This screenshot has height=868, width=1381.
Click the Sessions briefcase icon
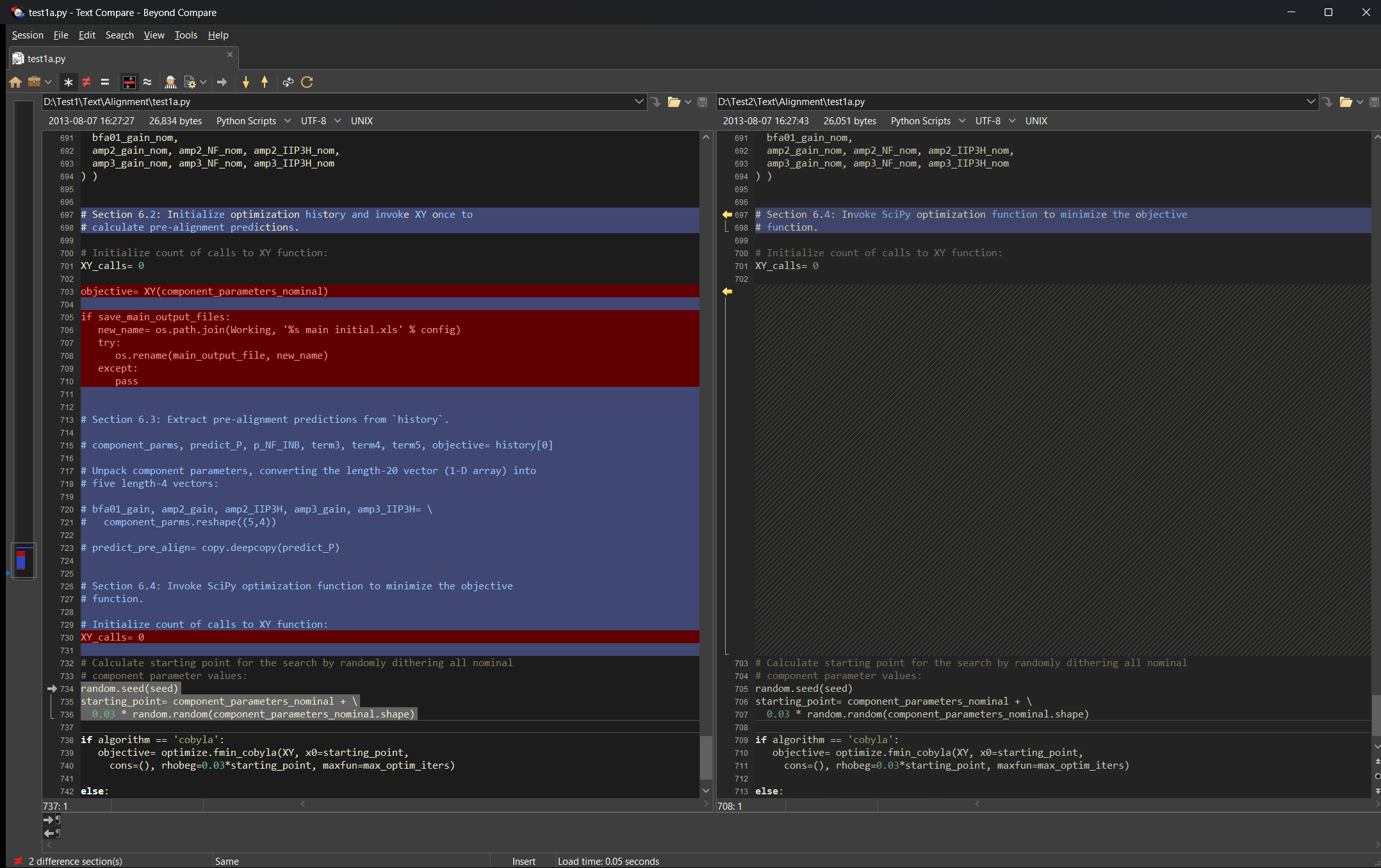tap(35, 82)
